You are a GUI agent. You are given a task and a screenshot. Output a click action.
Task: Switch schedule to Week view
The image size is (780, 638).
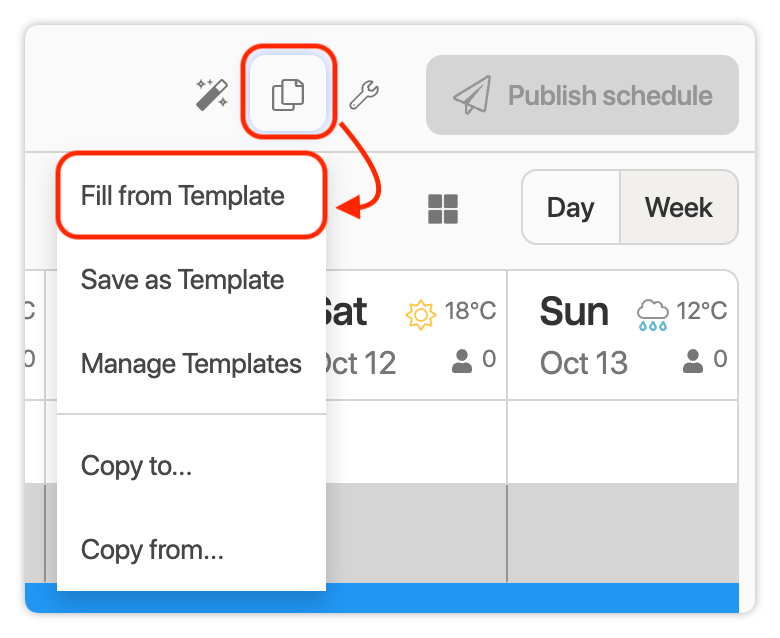tap(679, 207)
